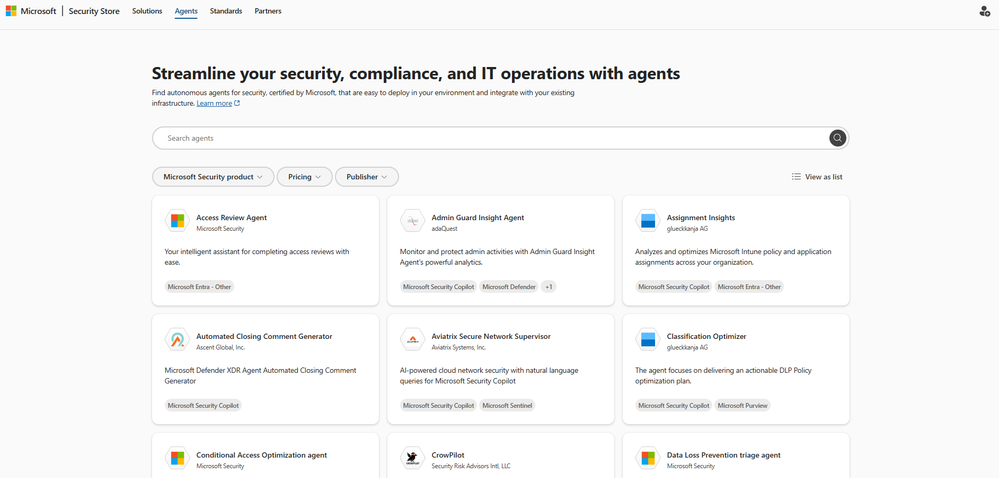Click the Search agents input field
This screenshot has height=478, width=999.
490,138
